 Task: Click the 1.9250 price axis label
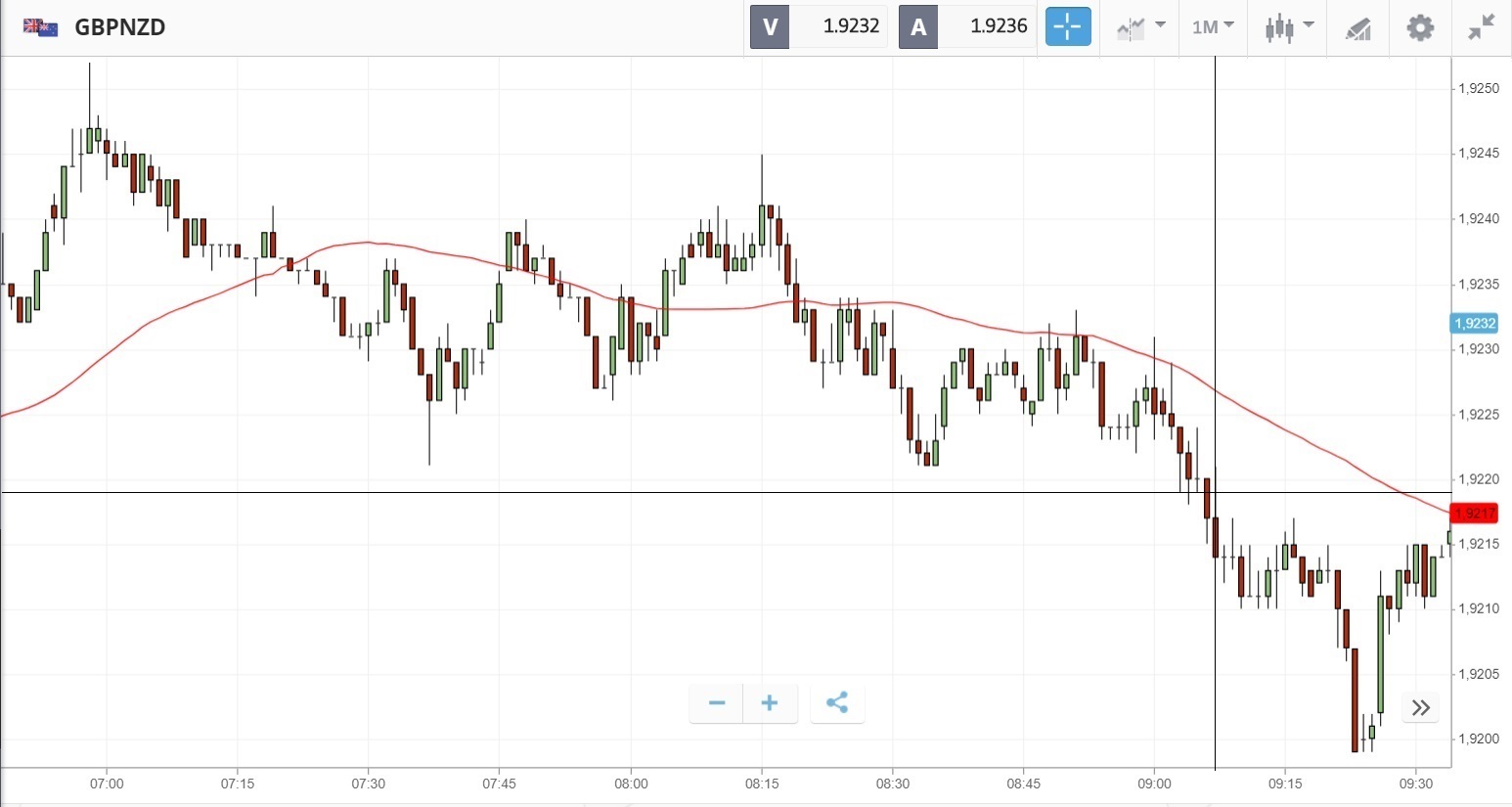pos(1478,89)
